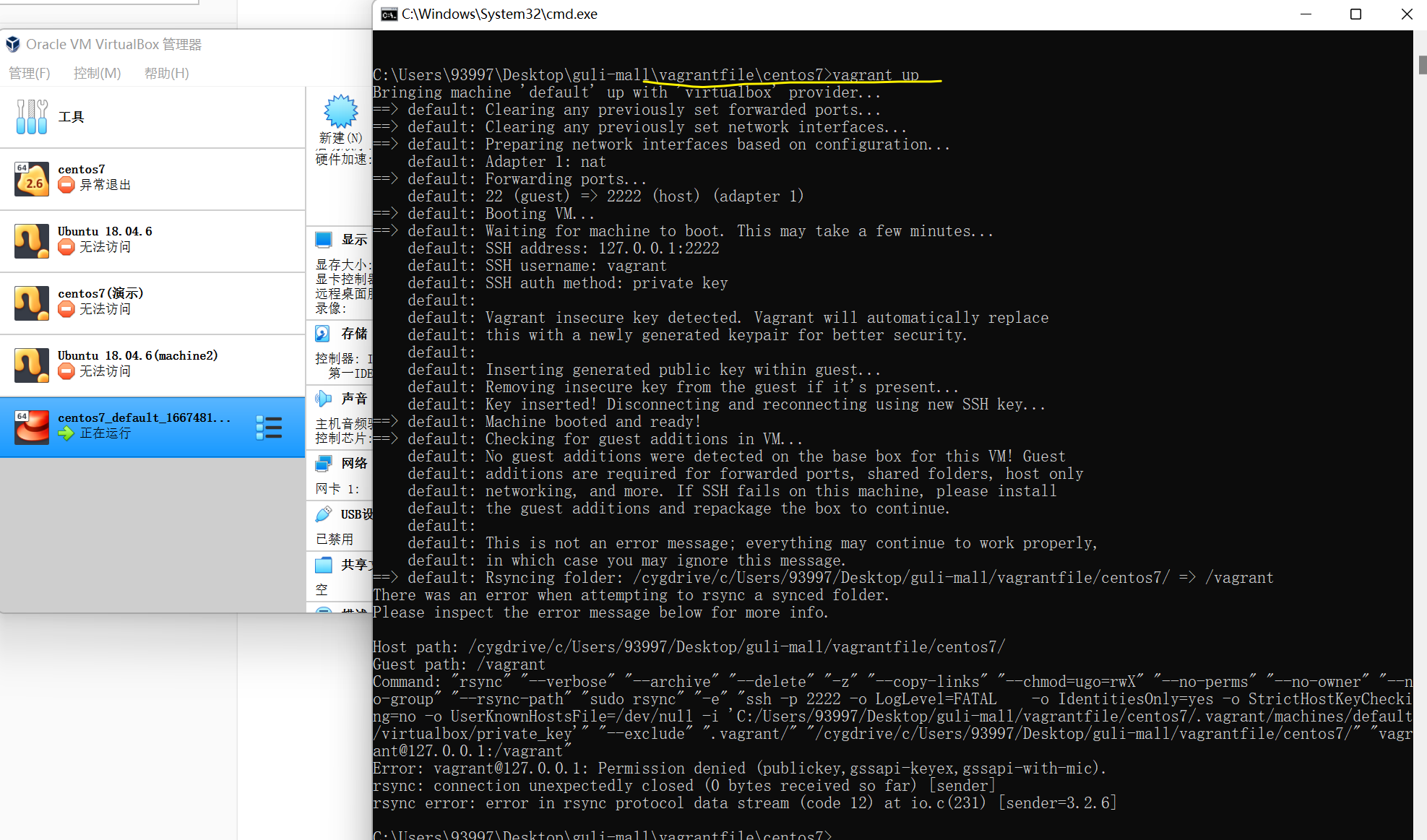
Task: Minimize the cmd.exe window
Action: (x=1306, y=14)
